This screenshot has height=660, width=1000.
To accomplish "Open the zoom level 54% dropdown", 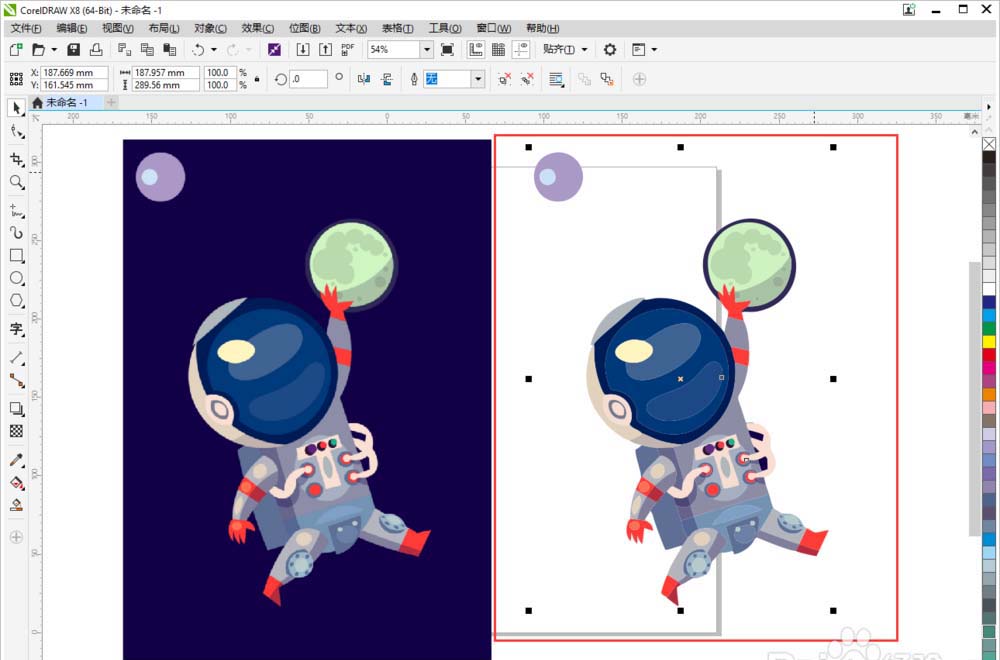I will 426,49.
